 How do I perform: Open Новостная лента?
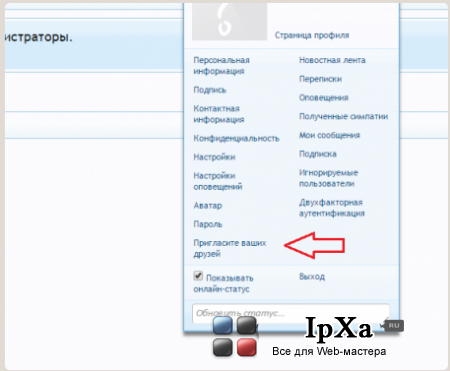pyautogui.click(x=332, y=60)
